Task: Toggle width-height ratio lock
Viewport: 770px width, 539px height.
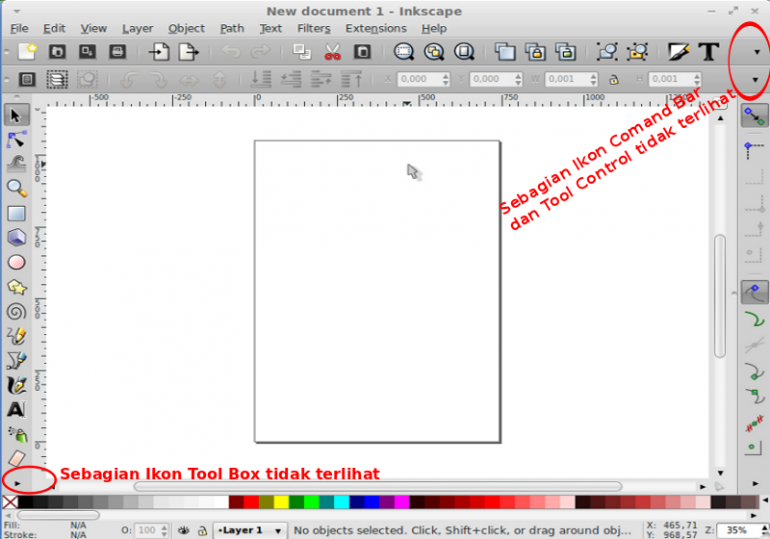Action: pos(612,79)
